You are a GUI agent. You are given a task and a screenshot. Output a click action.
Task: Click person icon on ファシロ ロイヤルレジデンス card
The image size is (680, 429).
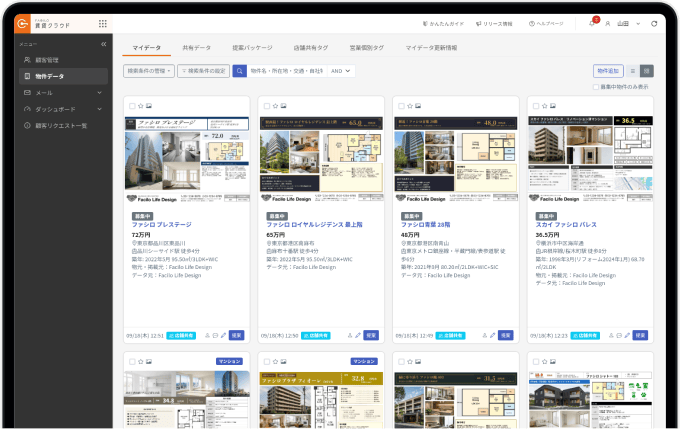pos(350,335)
